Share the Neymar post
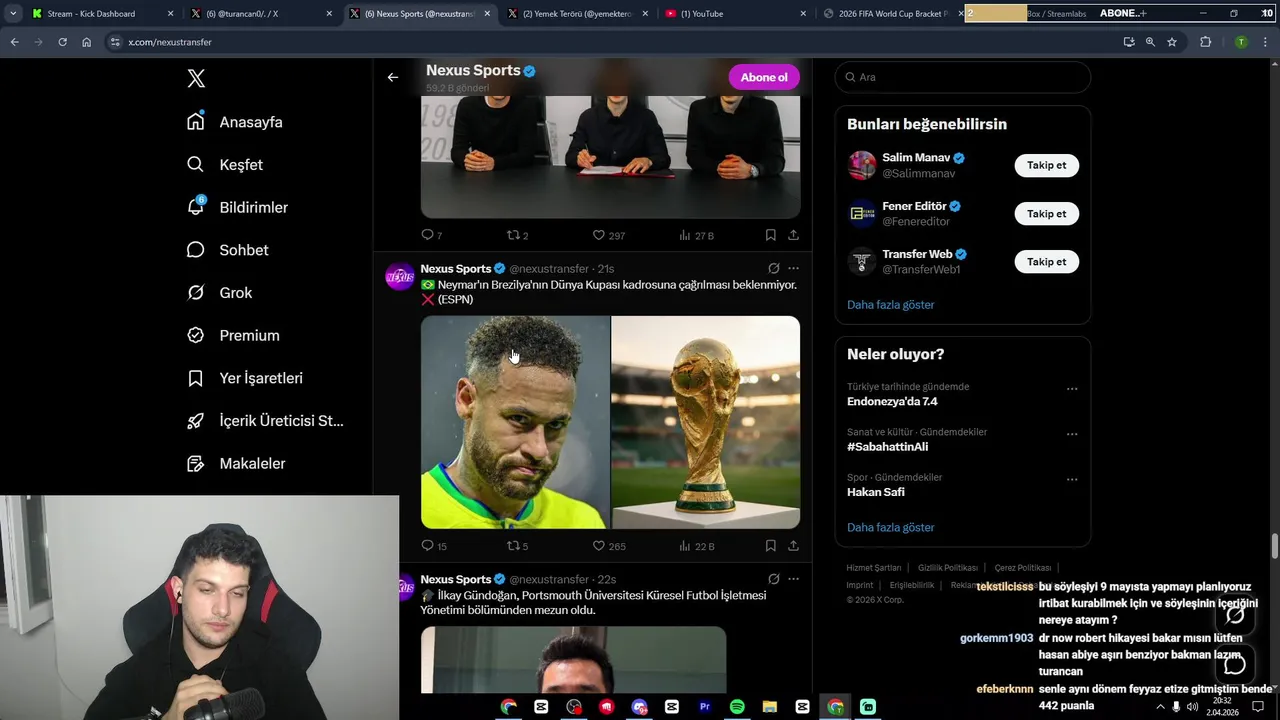The width and height of the screenshot is (1280, 720). pos(793,546)
